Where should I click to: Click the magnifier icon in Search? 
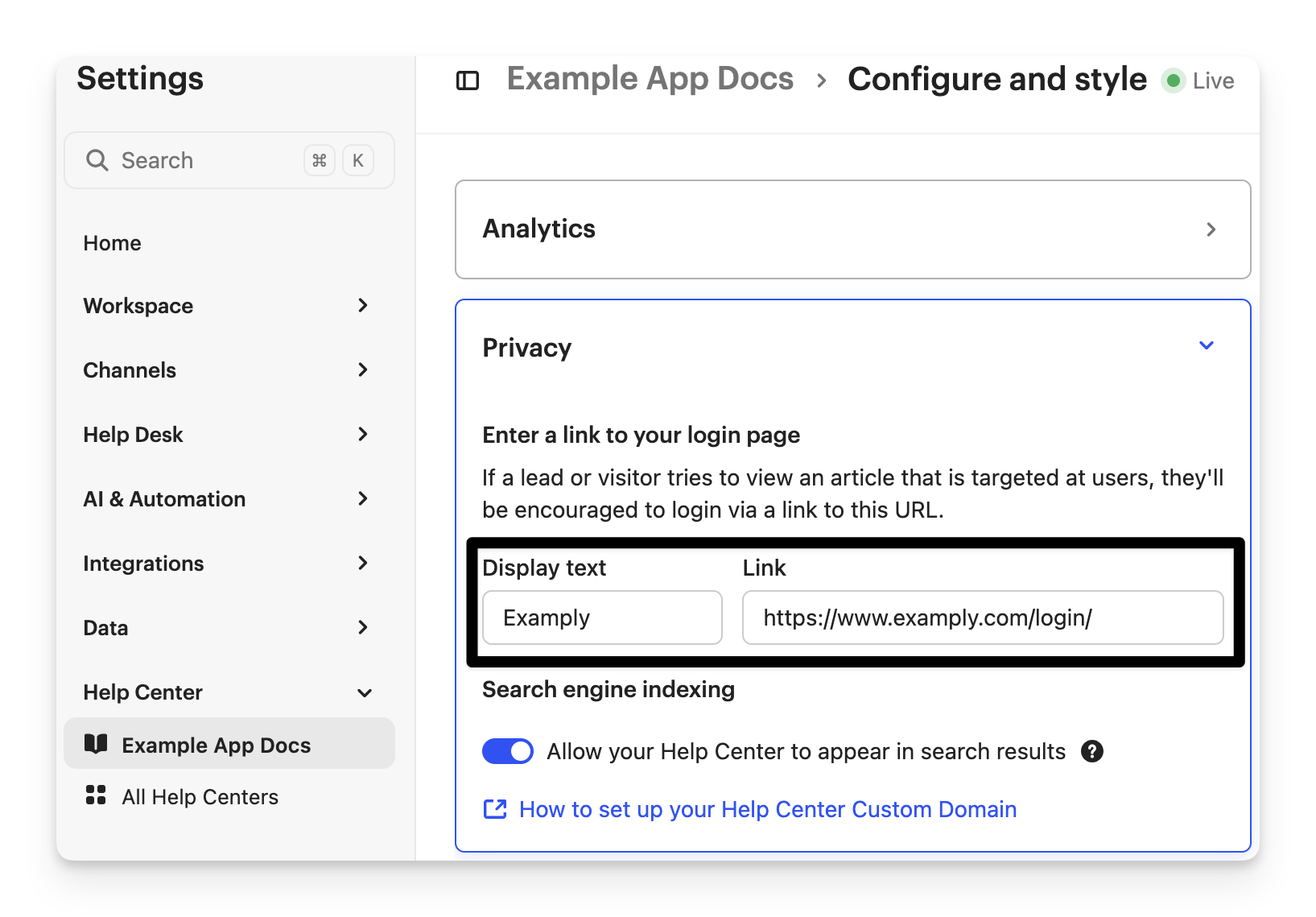pos(97,160)
